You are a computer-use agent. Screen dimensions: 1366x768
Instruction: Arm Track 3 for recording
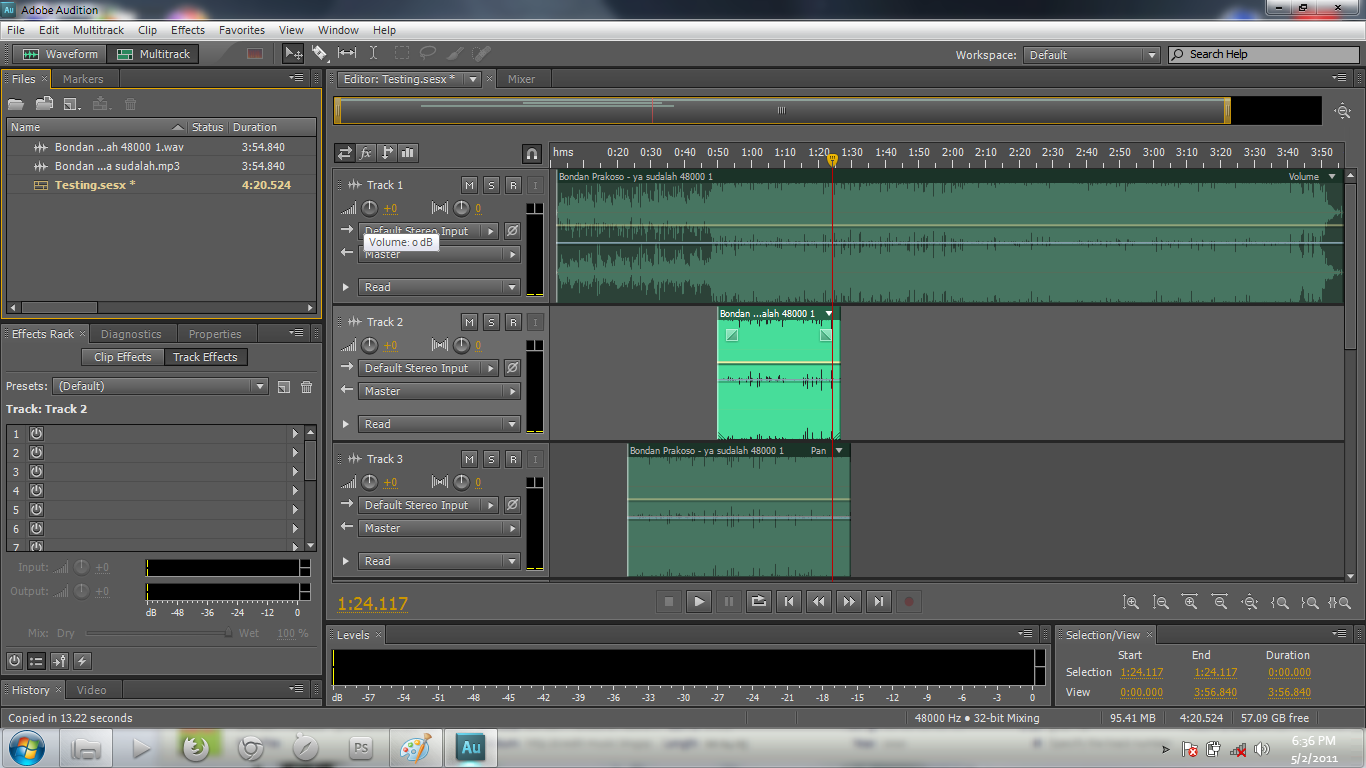pos(513,459)
